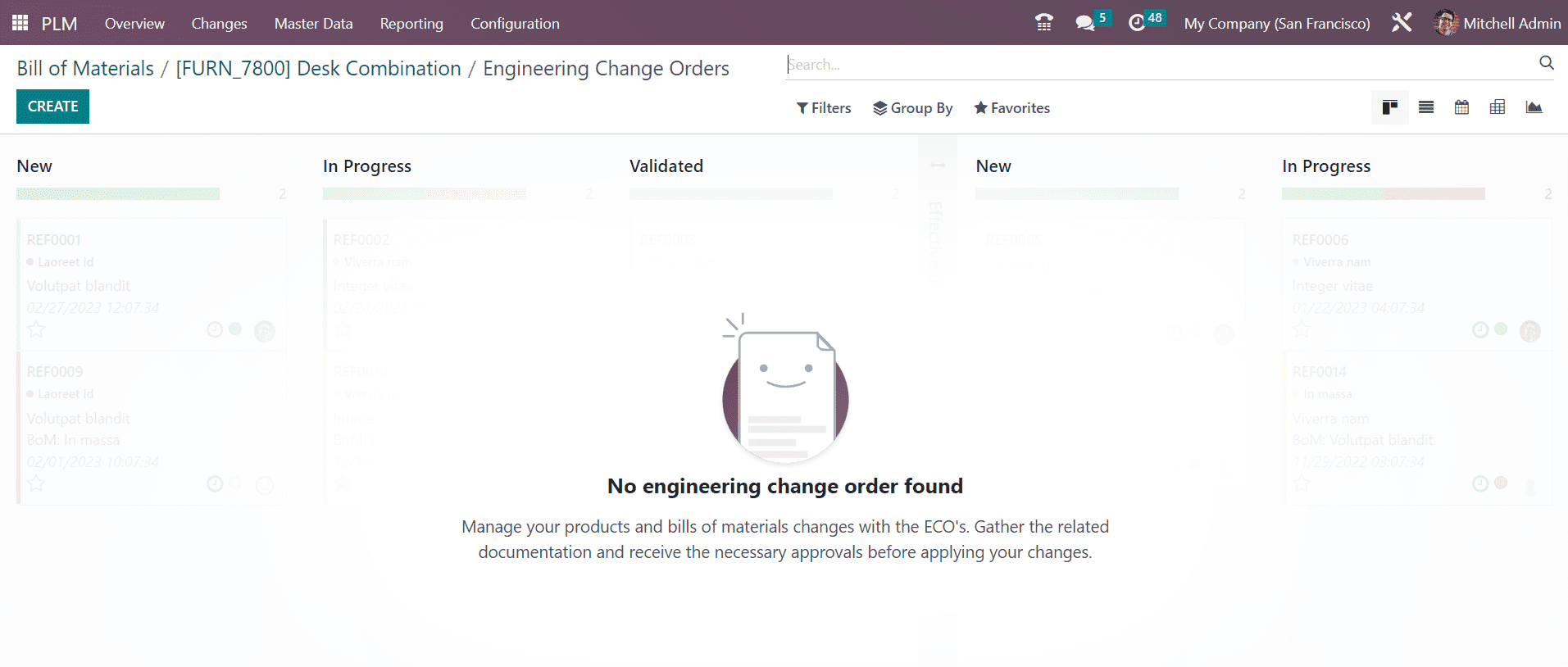Switch to graph view

pyautogui.click(x=1534, y=107)
